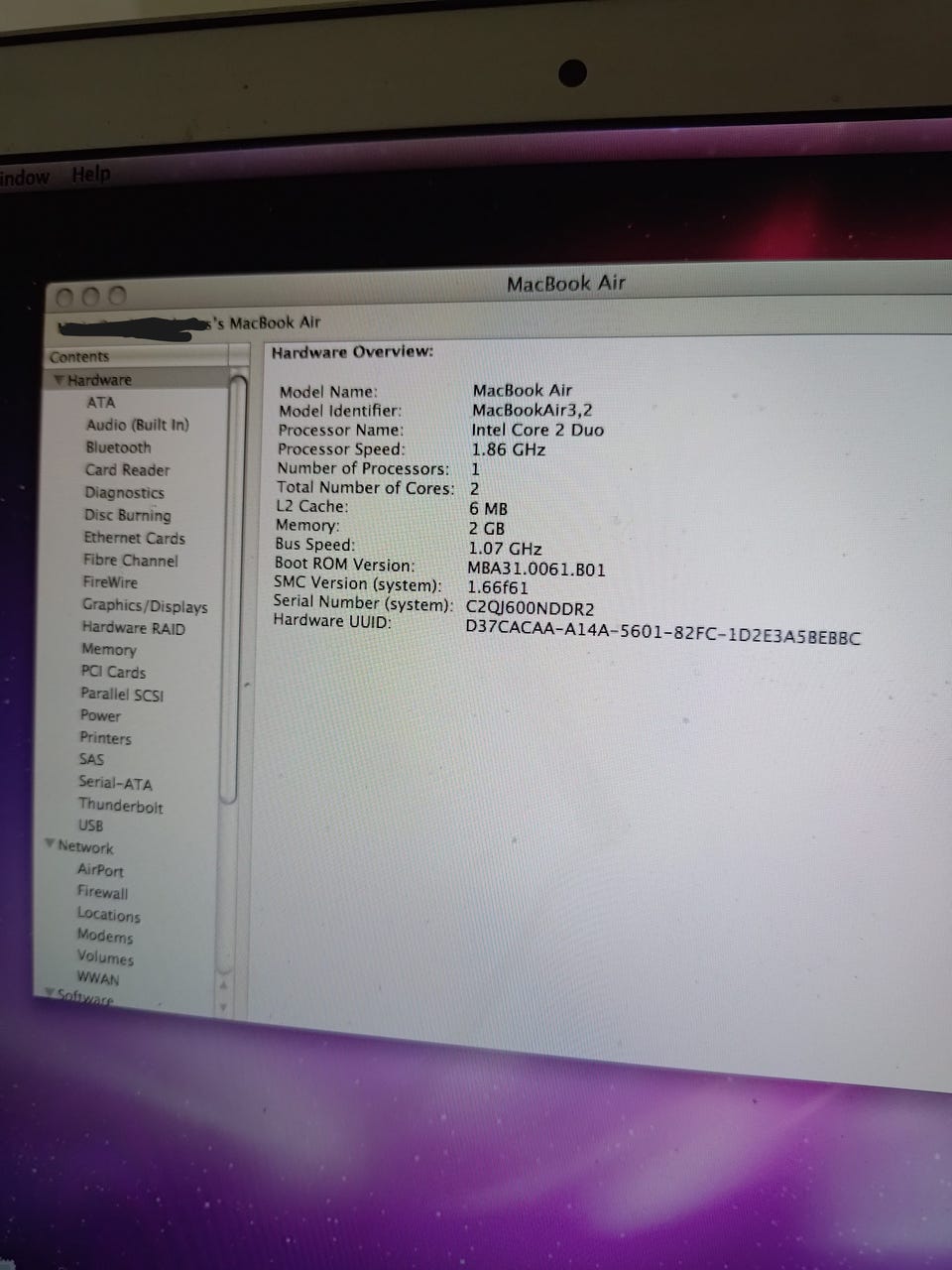Screen dimensions: 952x1270
Task: Select Bluetooth in Hardware list
Action: pos(118,447)
